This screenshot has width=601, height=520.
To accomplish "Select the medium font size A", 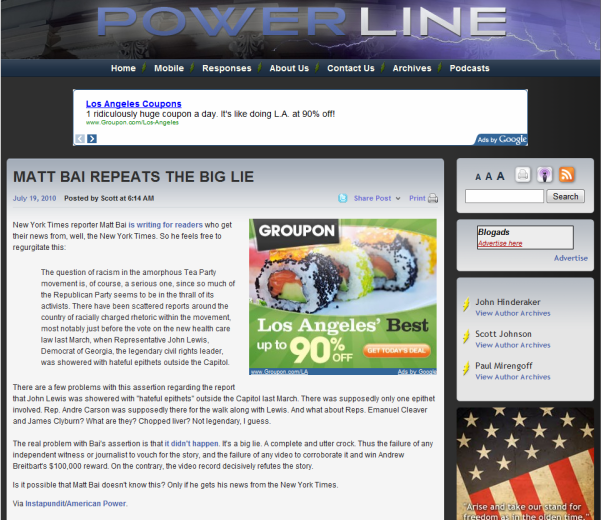I will 488,177.
